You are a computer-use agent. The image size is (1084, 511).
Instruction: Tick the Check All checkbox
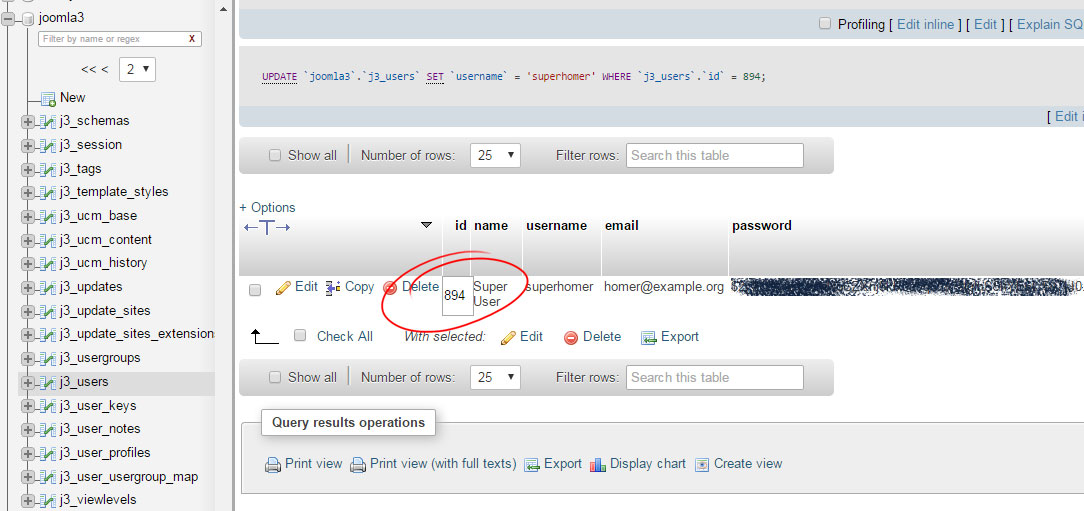point(300,335)
